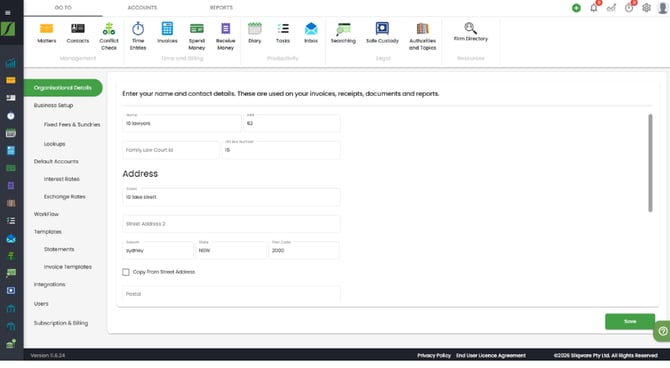
Task: Switch to the REPORTS tab
Action: pos(221,8)
